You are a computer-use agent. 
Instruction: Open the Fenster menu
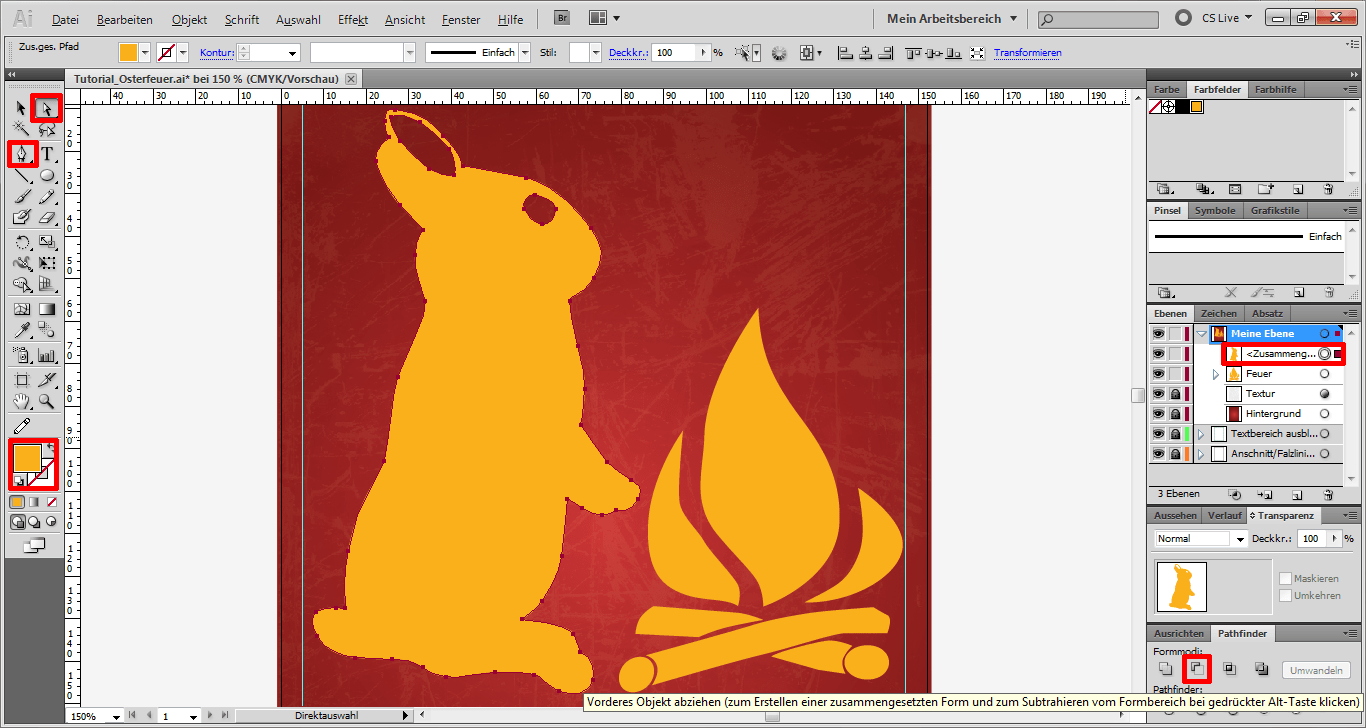coord(459,19)
